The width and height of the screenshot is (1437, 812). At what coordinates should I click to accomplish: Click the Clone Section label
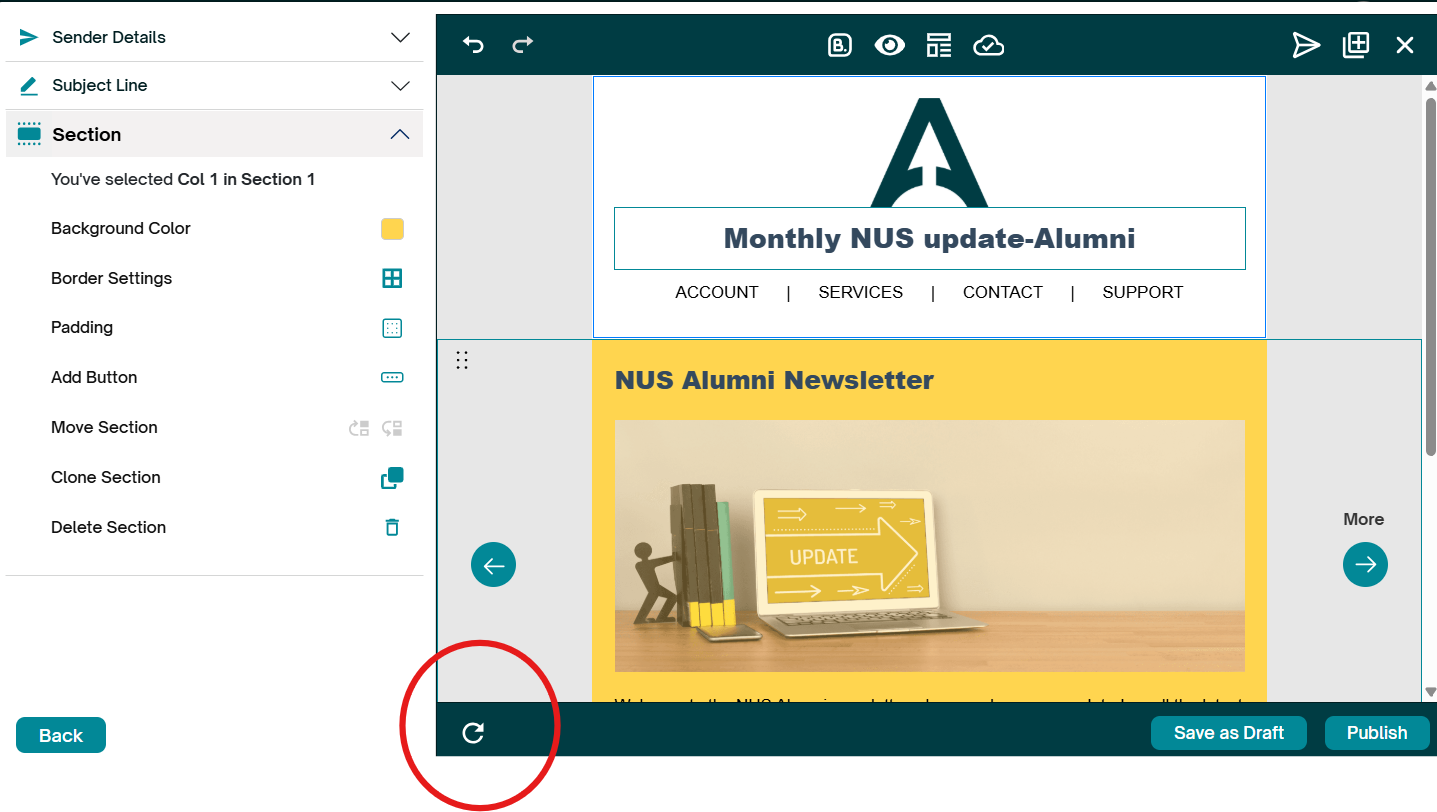tap(106, 478)
